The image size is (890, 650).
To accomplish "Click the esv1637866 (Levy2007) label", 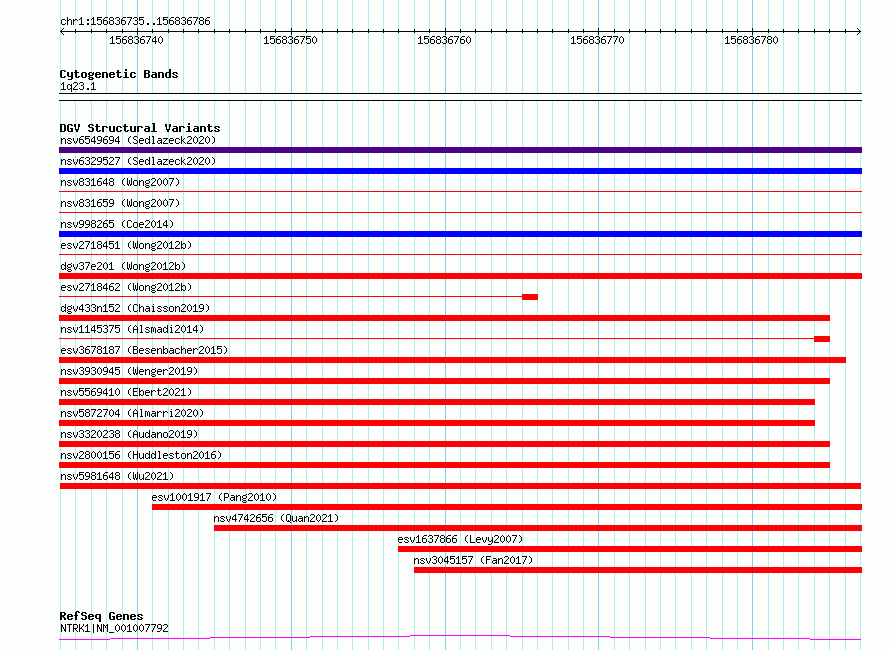I will [x=460, y=539].
